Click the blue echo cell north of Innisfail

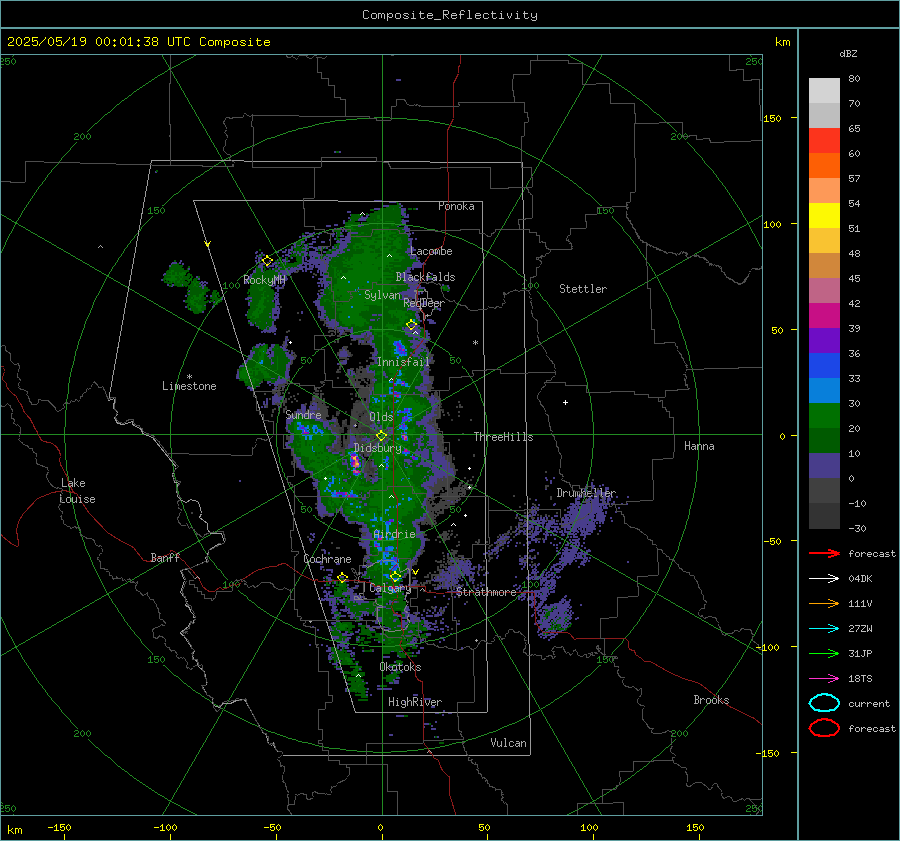coord(399,348)
